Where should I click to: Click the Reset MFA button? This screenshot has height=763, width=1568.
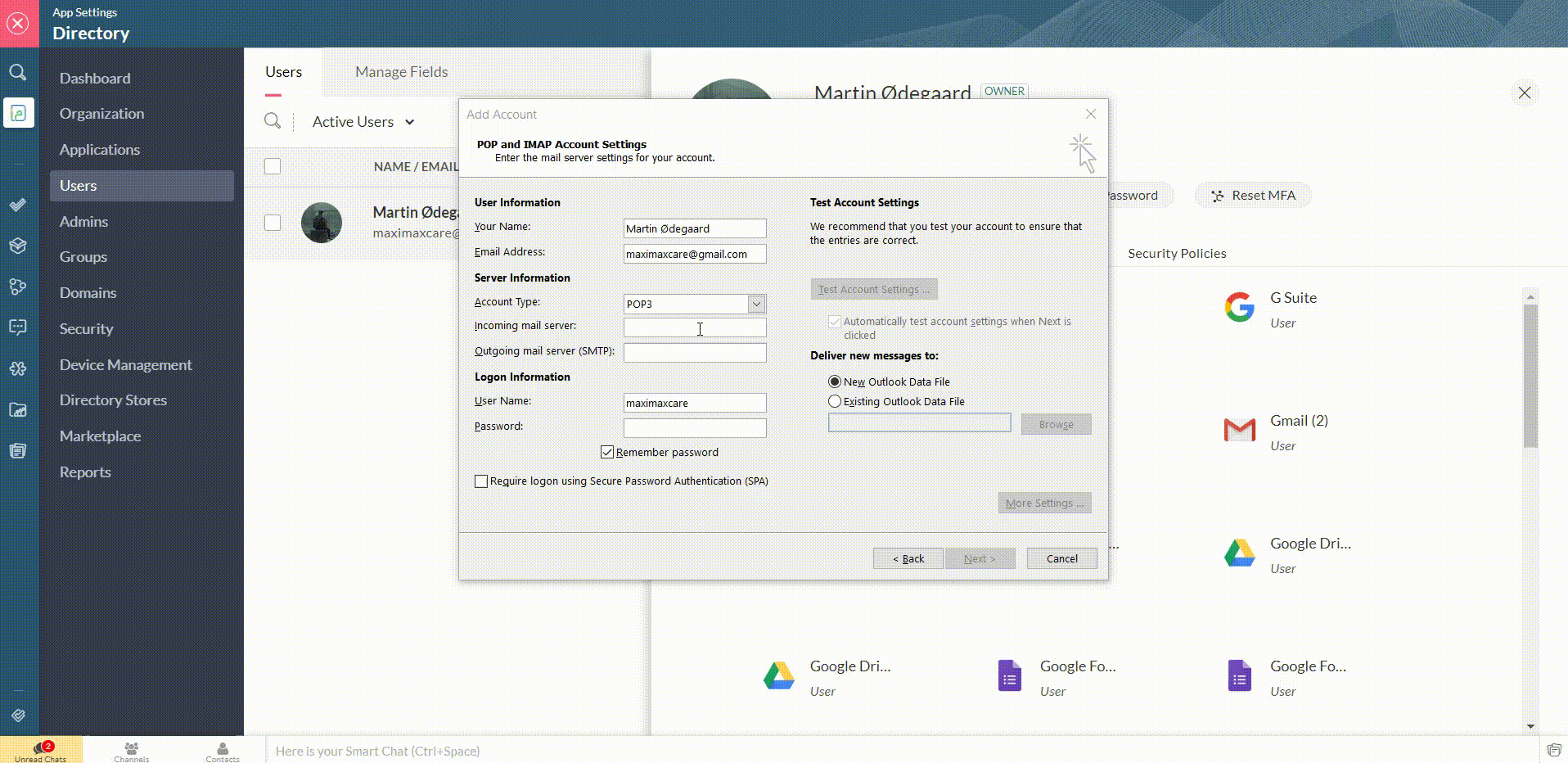pos(1254,196)
